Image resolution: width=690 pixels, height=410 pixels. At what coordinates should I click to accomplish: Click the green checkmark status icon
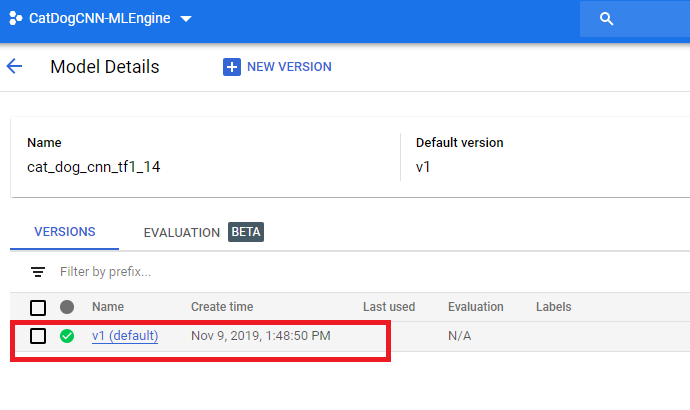pyautogui.click(x=67, y=336)
